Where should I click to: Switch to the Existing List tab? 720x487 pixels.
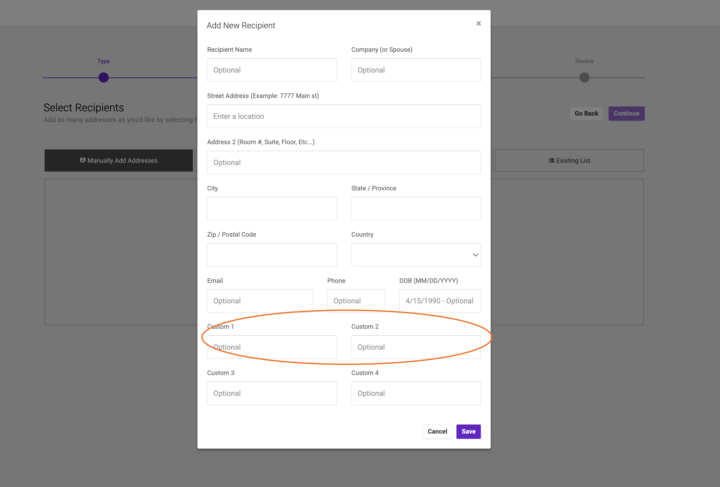pos(569,160)
